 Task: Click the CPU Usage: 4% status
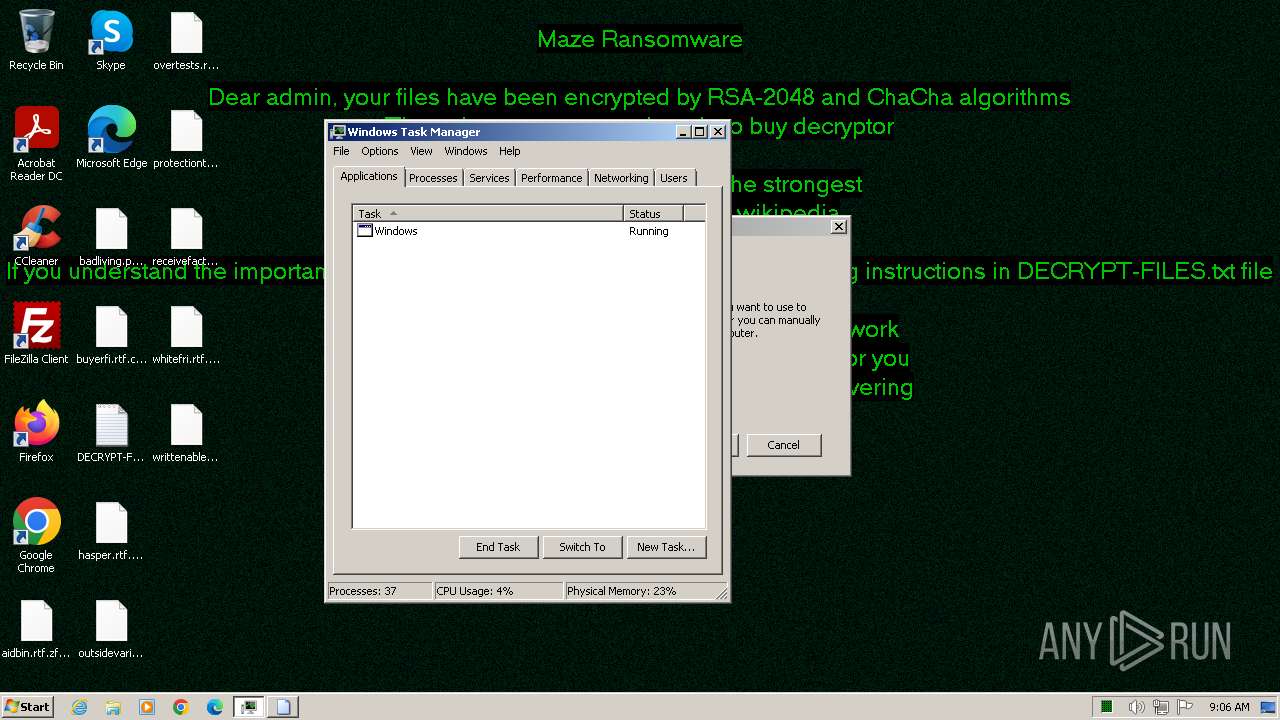(498, 591)
